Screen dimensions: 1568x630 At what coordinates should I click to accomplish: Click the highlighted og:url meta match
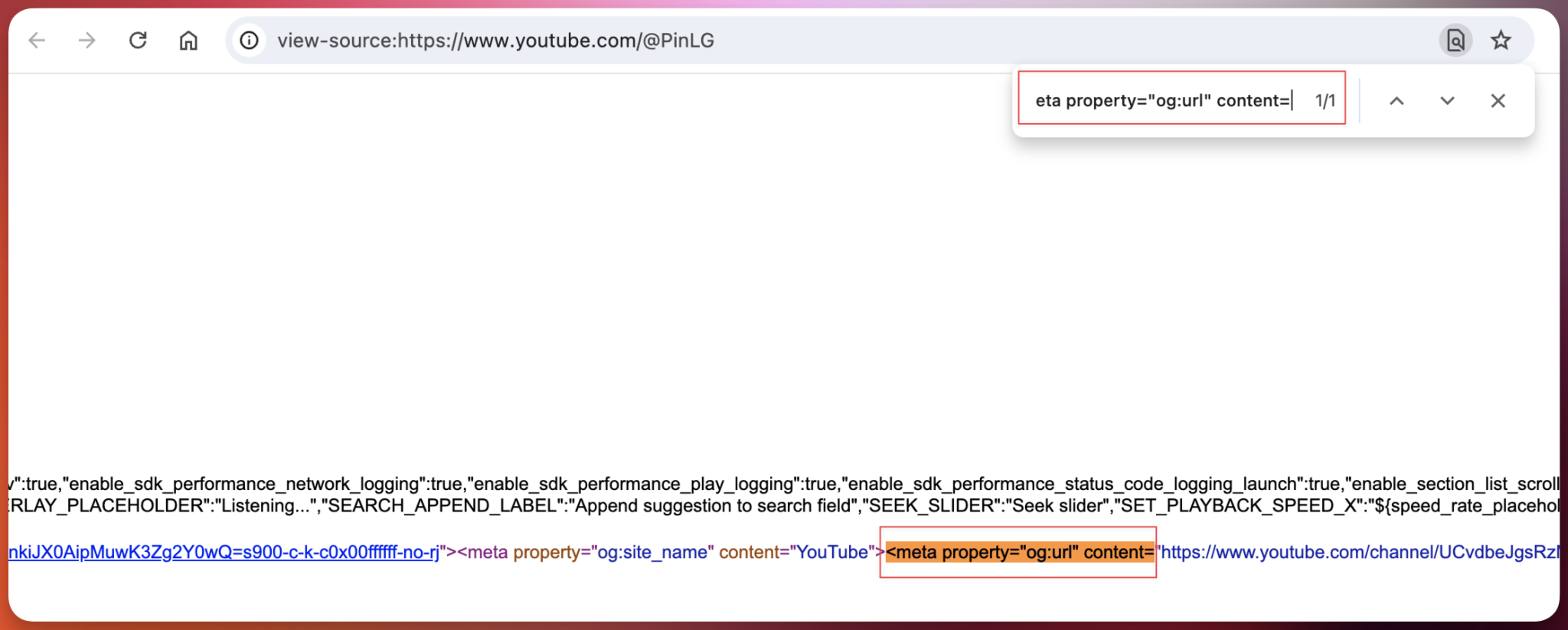coord(1019,553)
